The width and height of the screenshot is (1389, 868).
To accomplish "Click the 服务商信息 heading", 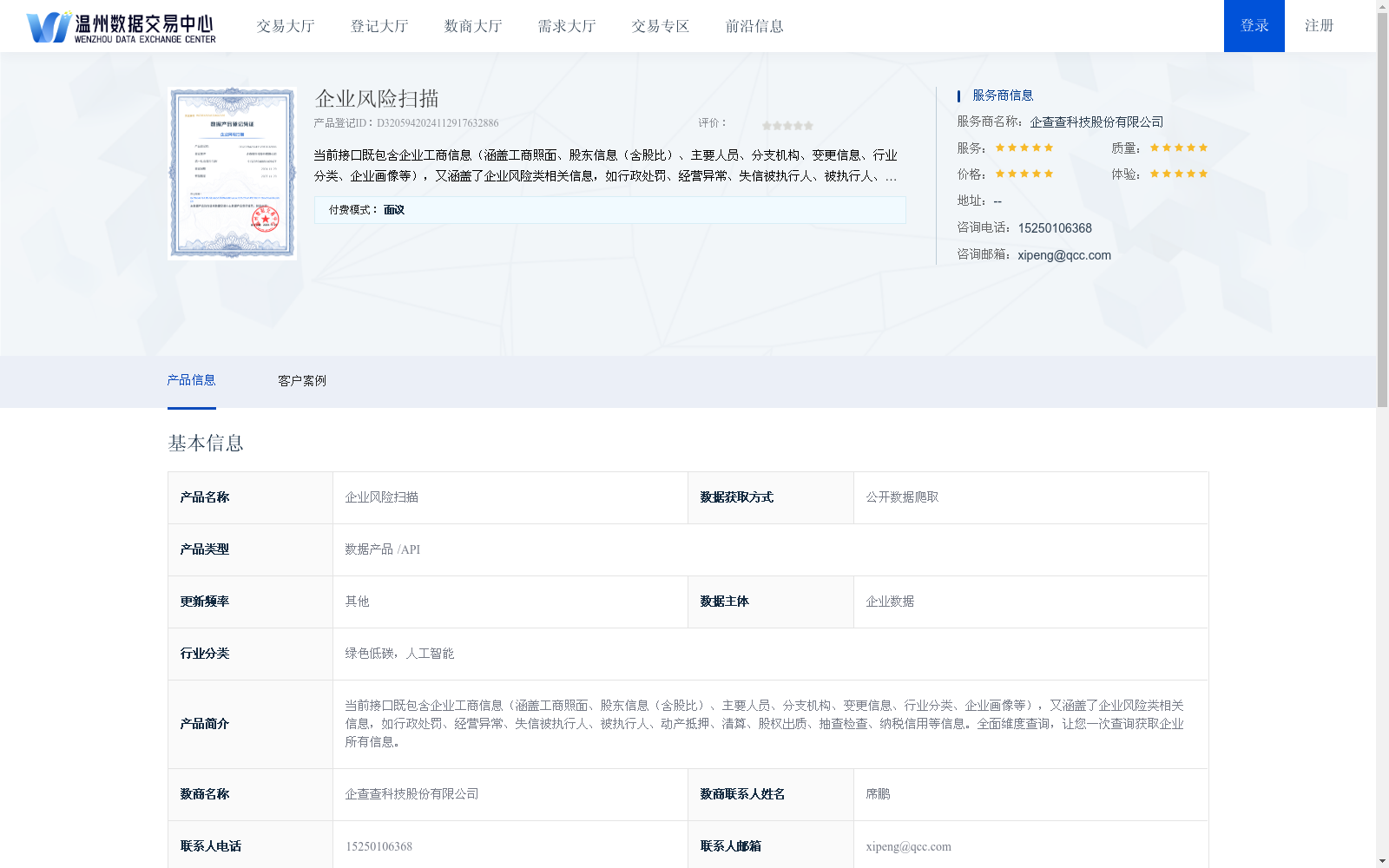I will click(1003, 95).
